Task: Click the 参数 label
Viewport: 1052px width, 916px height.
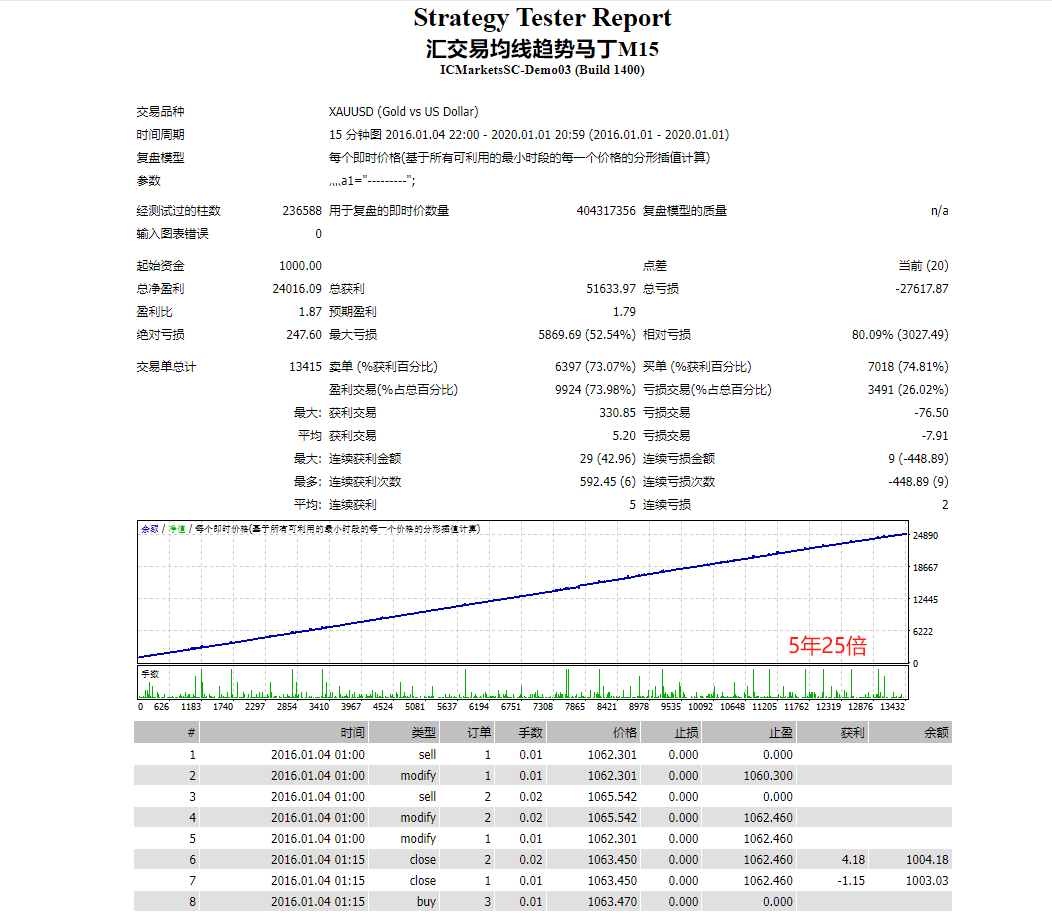Action: [x=148, y=181]
